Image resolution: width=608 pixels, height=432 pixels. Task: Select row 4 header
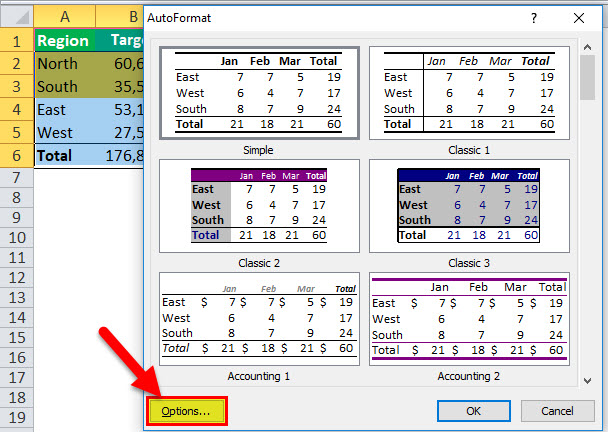(16, 110)
